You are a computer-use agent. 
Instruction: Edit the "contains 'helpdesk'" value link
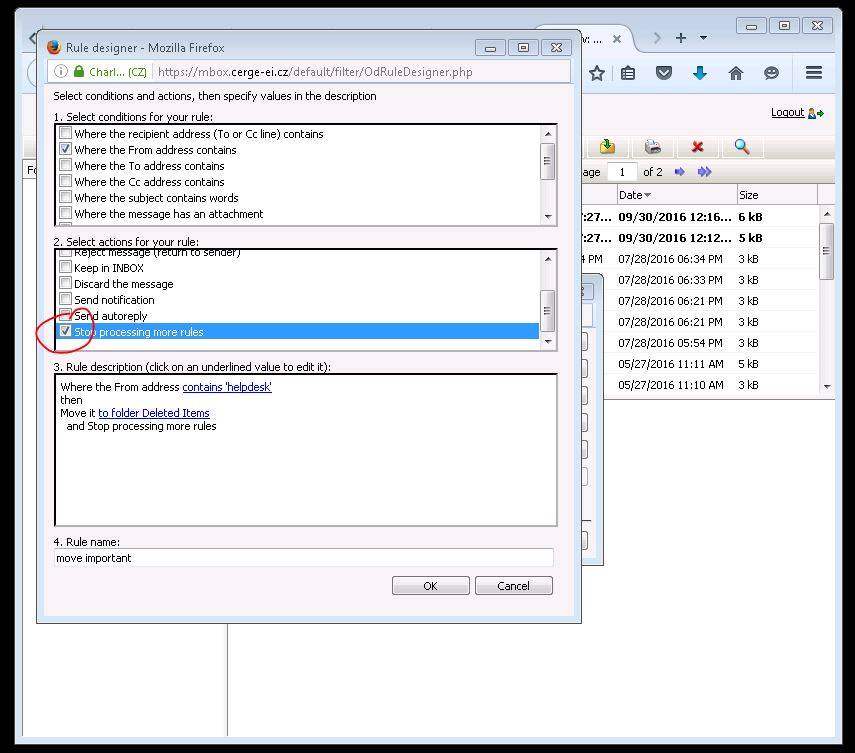point(227,387)
